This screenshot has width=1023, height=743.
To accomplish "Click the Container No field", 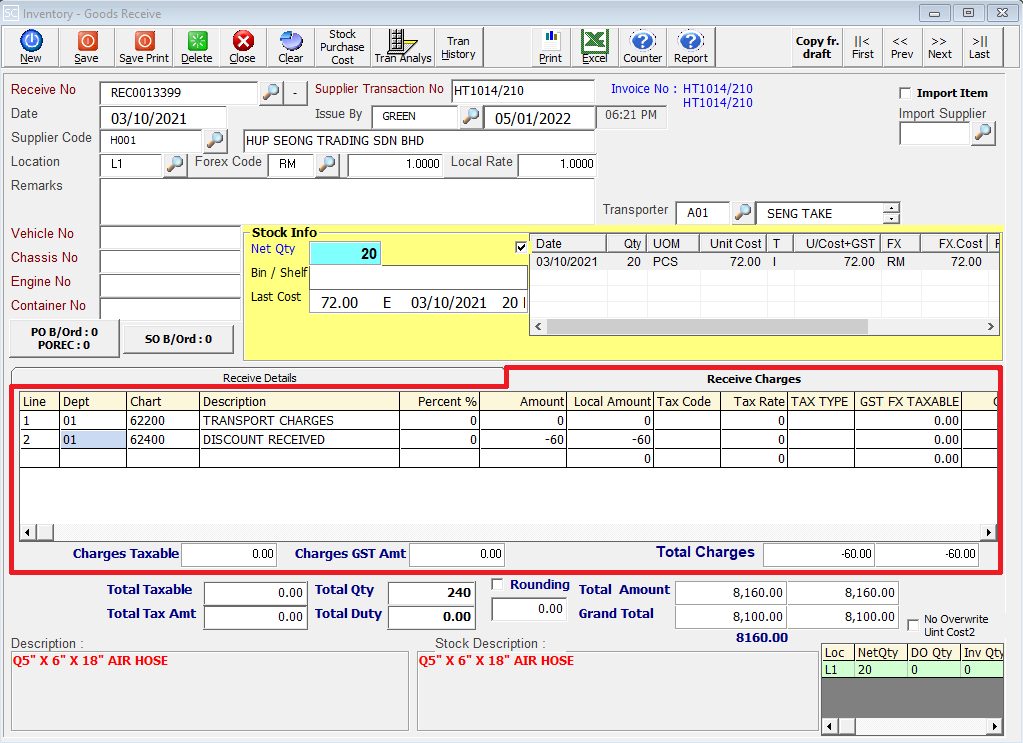I will (170, 309).
